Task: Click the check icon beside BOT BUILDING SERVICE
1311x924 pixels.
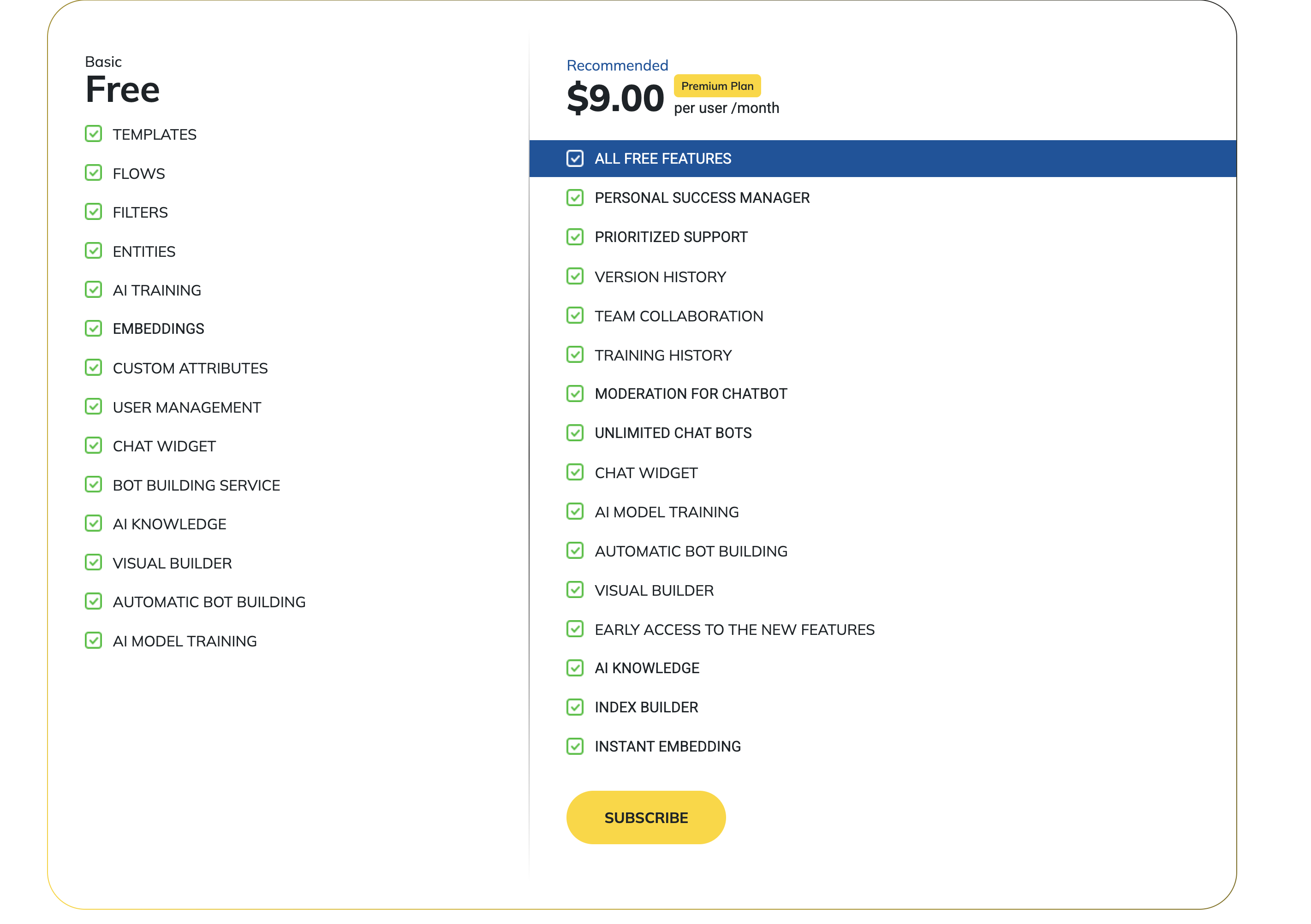Action: tap(94, 485)
